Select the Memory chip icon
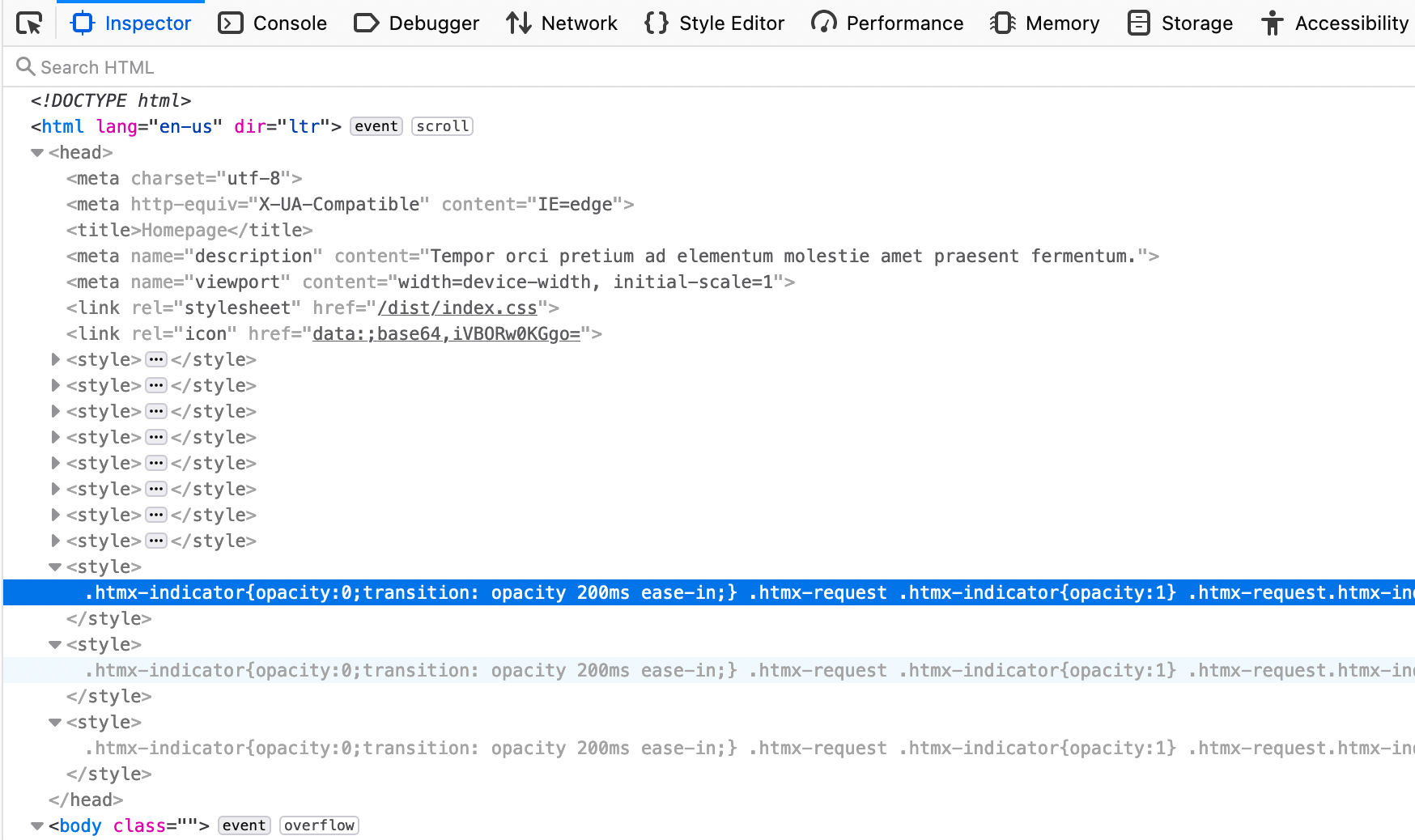This screenshot has height=840, width=1415. point(1001,23)
